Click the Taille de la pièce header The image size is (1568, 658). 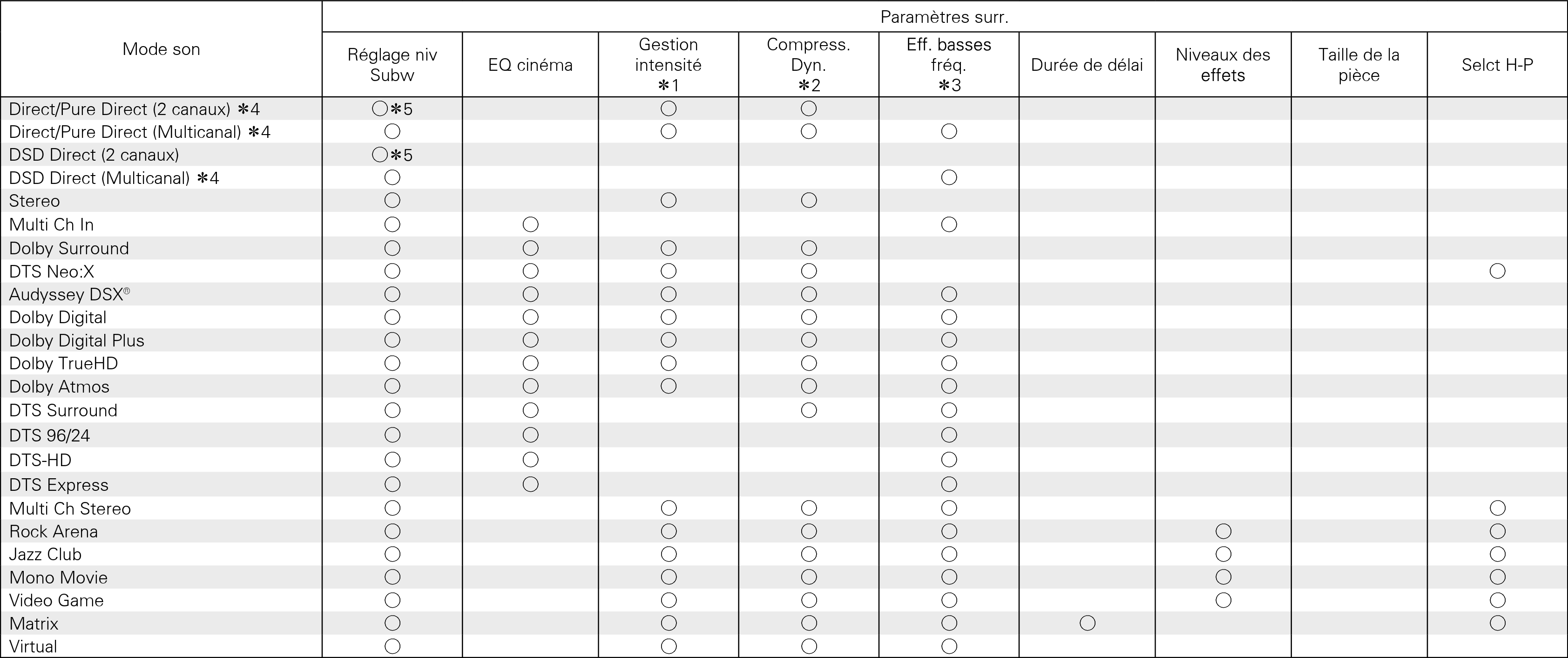(x=1358, y=65)
